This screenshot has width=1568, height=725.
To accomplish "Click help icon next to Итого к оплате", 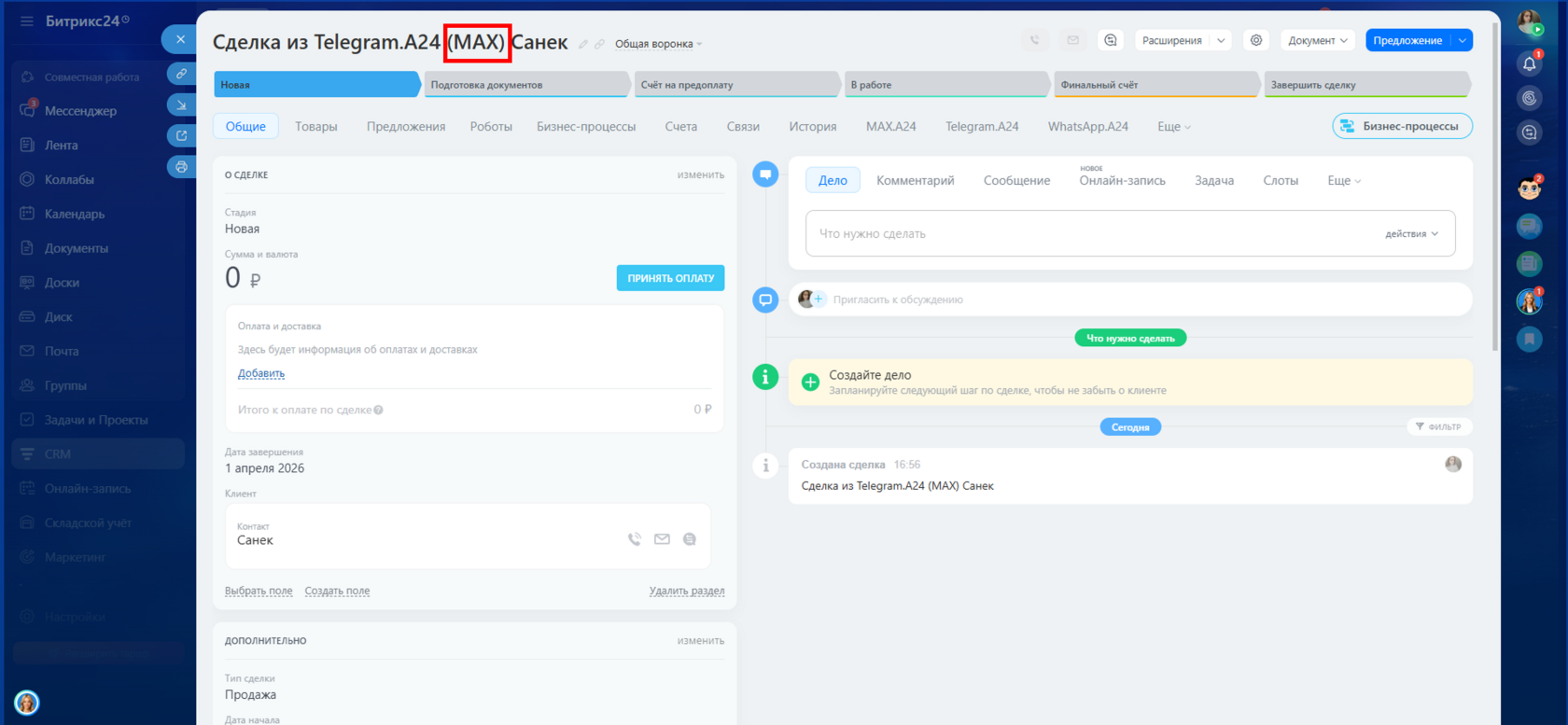I will point(379,410).
